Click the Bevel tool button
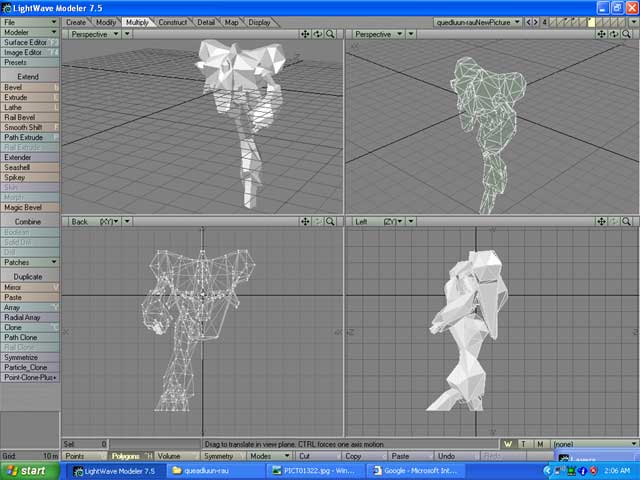This screenshot has width=640, height=480. point(30,87)
